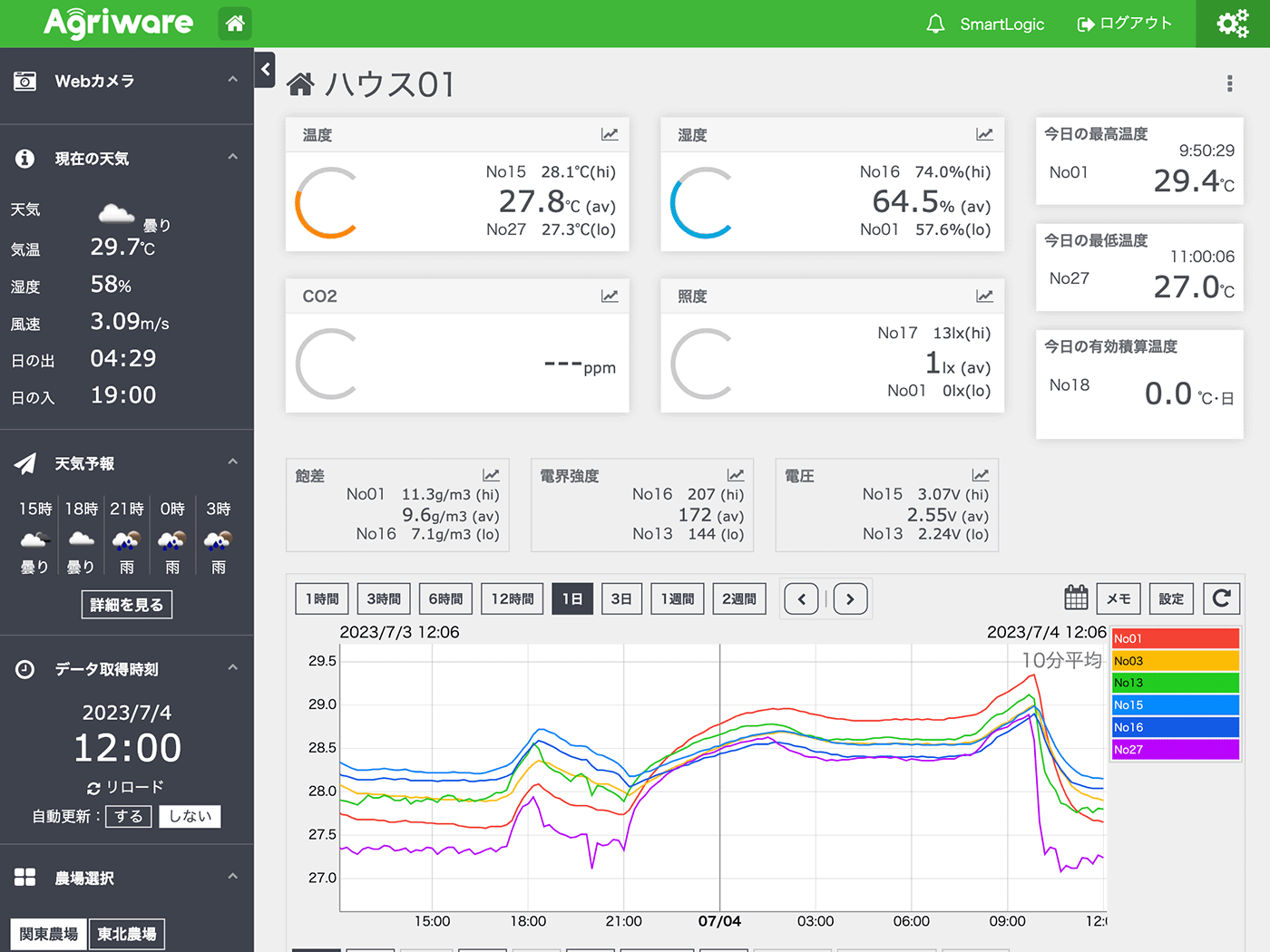Open the 温度 card chart icon

(610, 135)
